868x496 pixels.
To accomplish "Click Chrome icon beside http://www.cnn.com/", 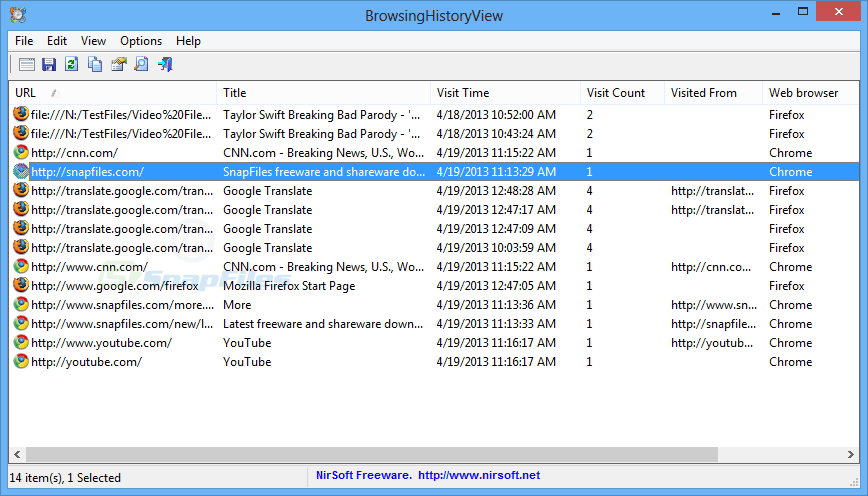I will pos(21,266).
